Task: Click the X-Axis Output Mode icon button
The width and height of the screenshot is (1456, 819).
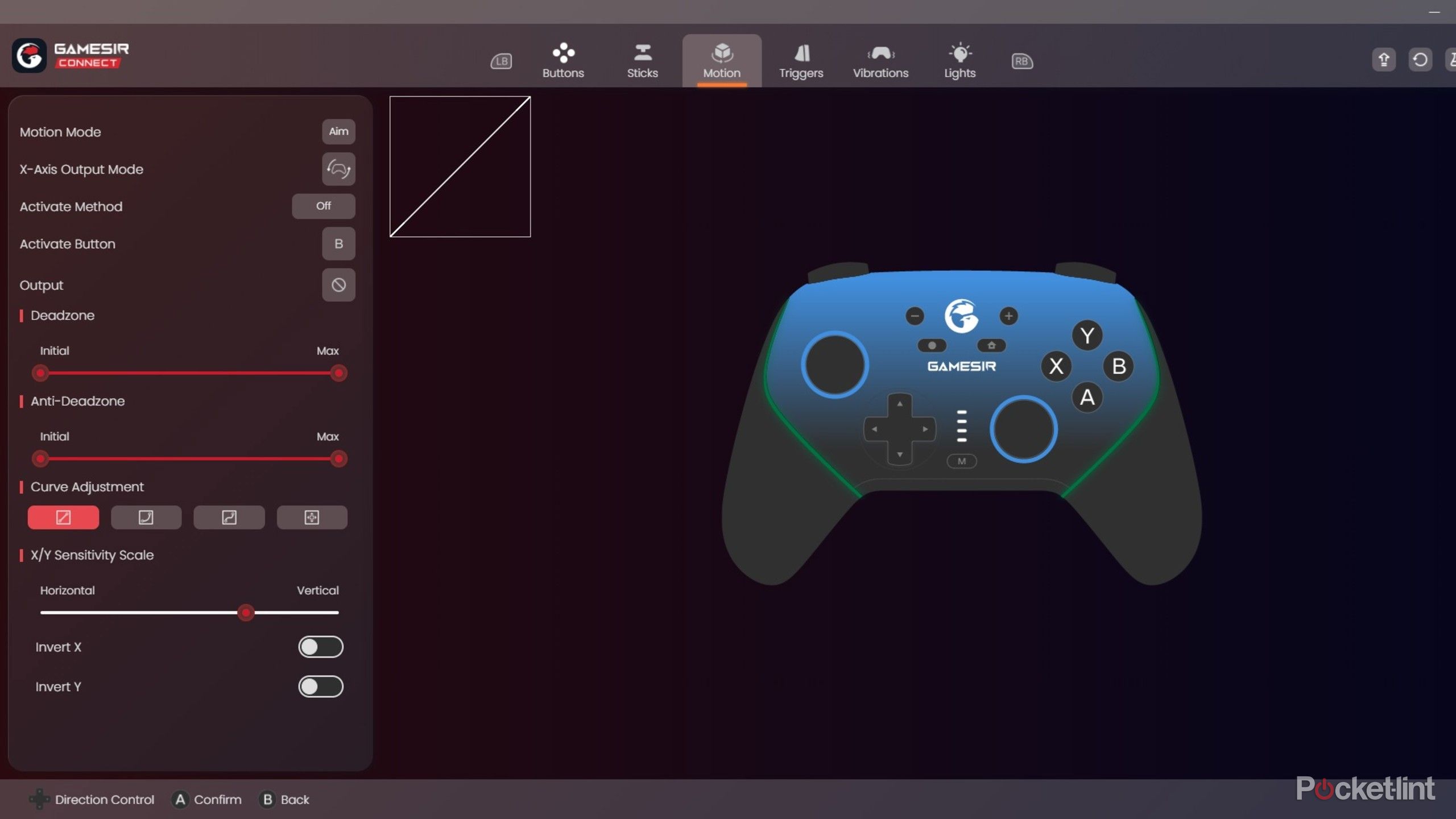Action: (x=338, y=169)
